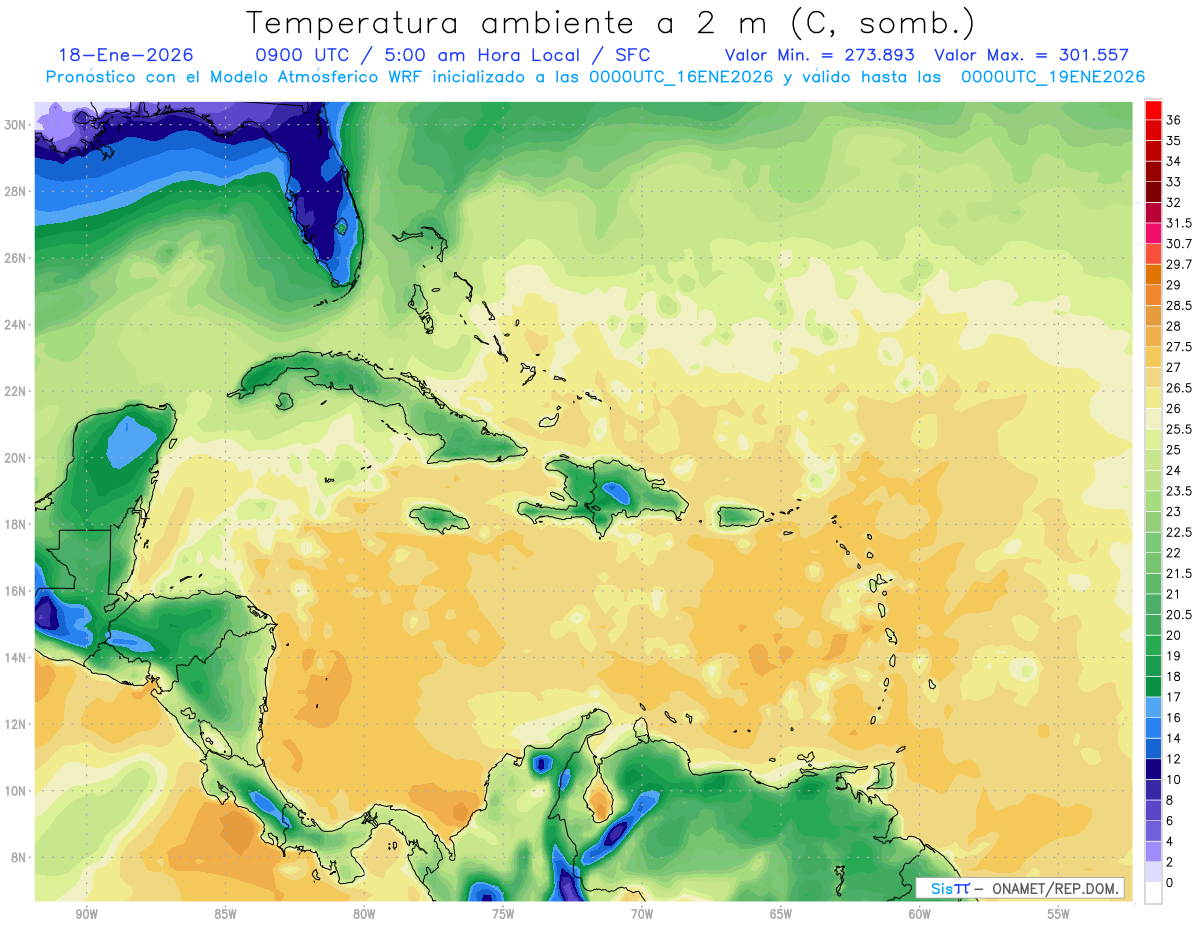The image size is (1200, 927).
Task: Click the 60W longitude label
Action: point(919,914)
